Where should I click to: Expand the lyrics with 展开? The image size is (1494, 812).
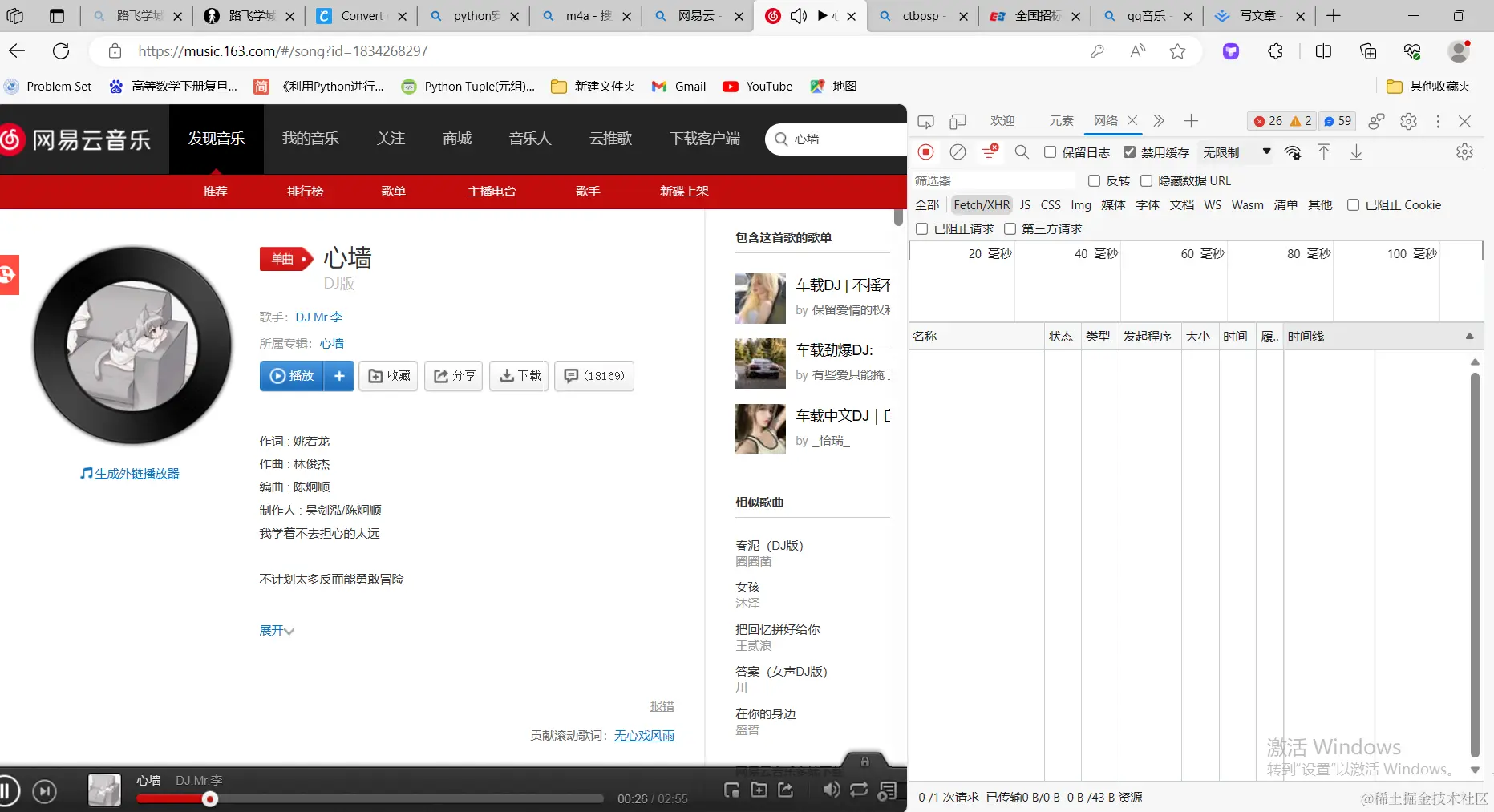tap(277, 631)
